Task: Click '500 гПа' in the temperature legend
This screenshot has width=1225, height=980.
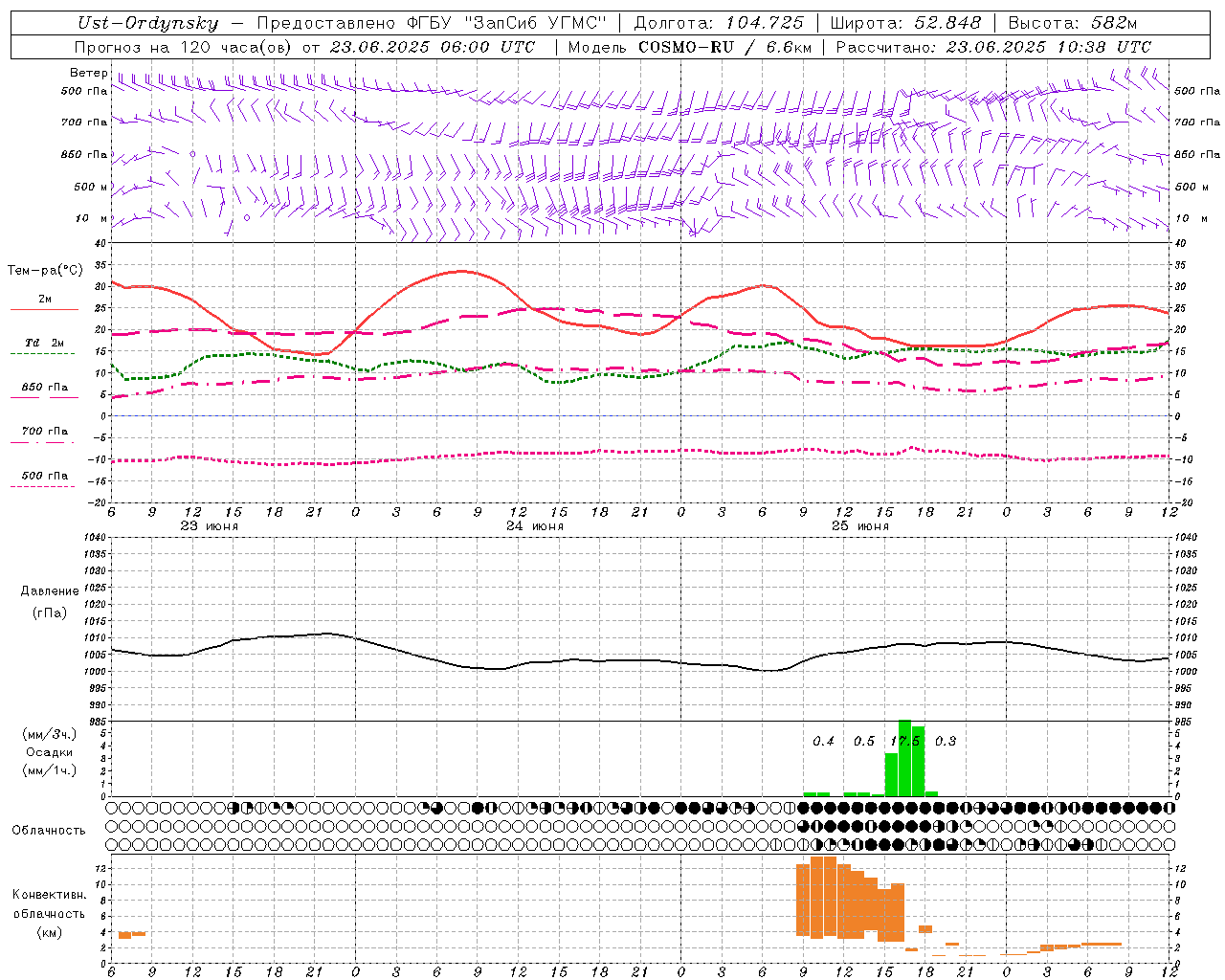Action: (44, 476)
